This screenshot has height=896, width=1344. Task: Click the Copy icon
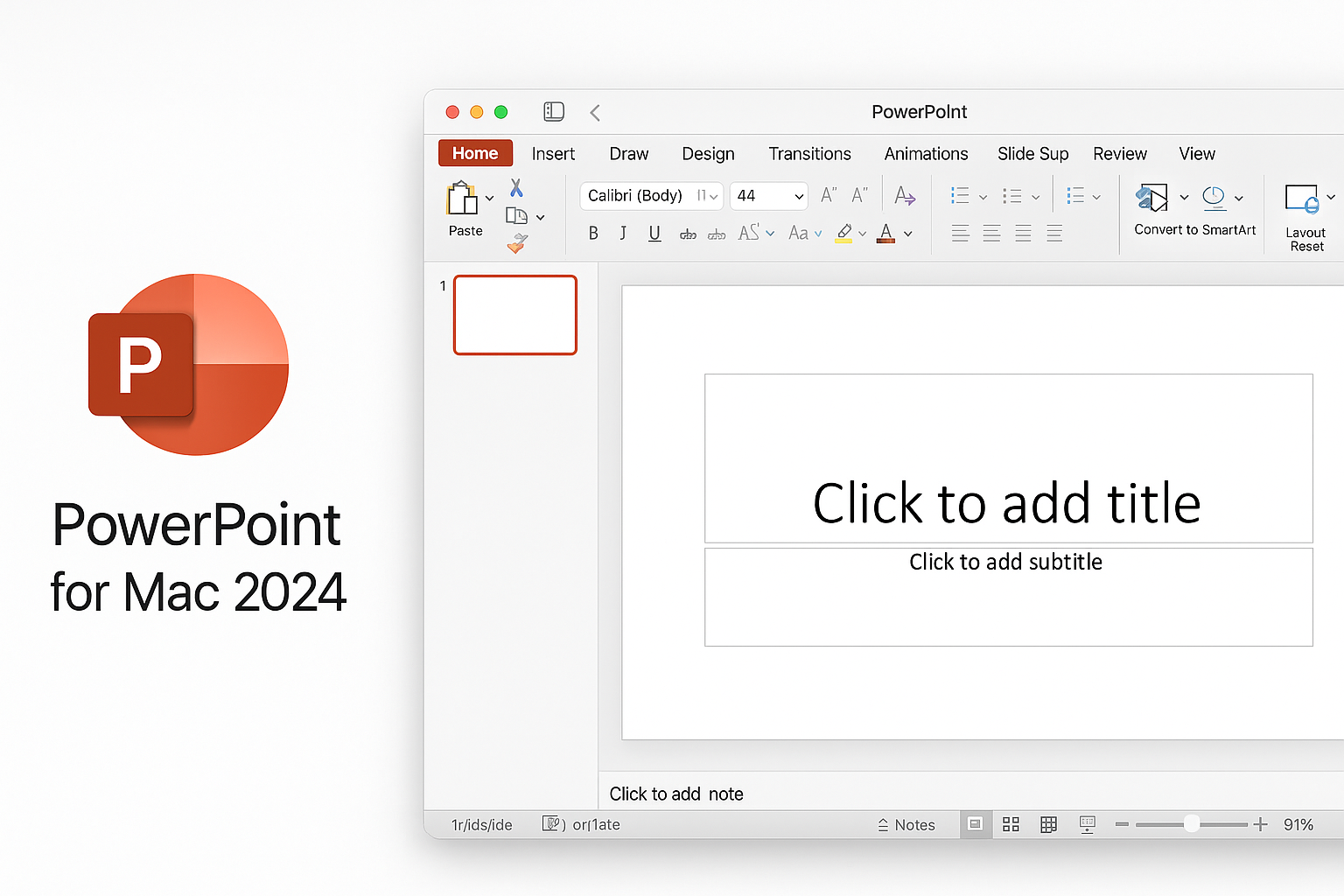[518, 215]
